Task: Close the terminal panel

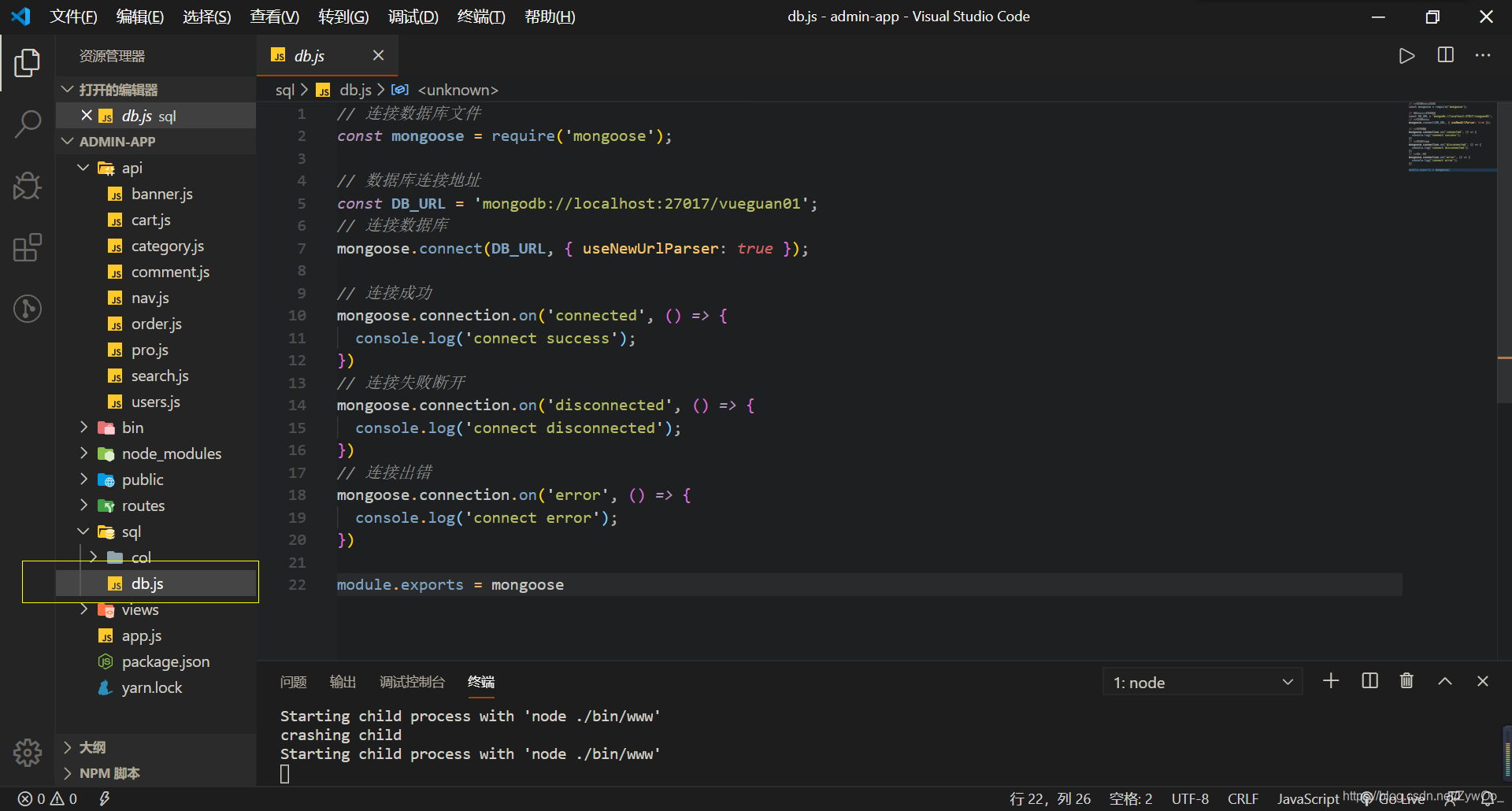Action: (x=1483, y=681)
